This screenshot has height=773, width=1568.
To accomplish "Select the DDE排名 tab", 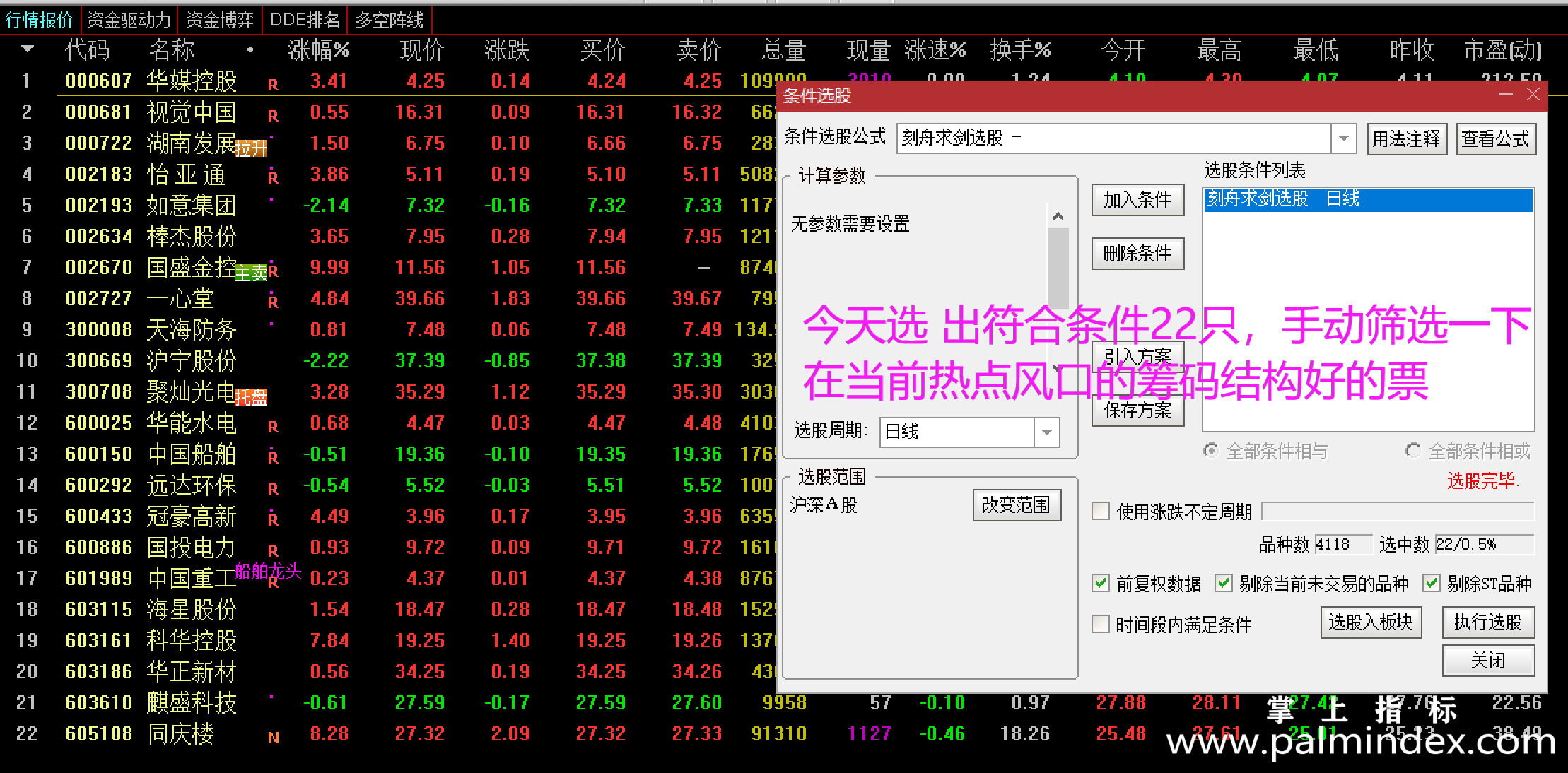I will coord(305,20).
